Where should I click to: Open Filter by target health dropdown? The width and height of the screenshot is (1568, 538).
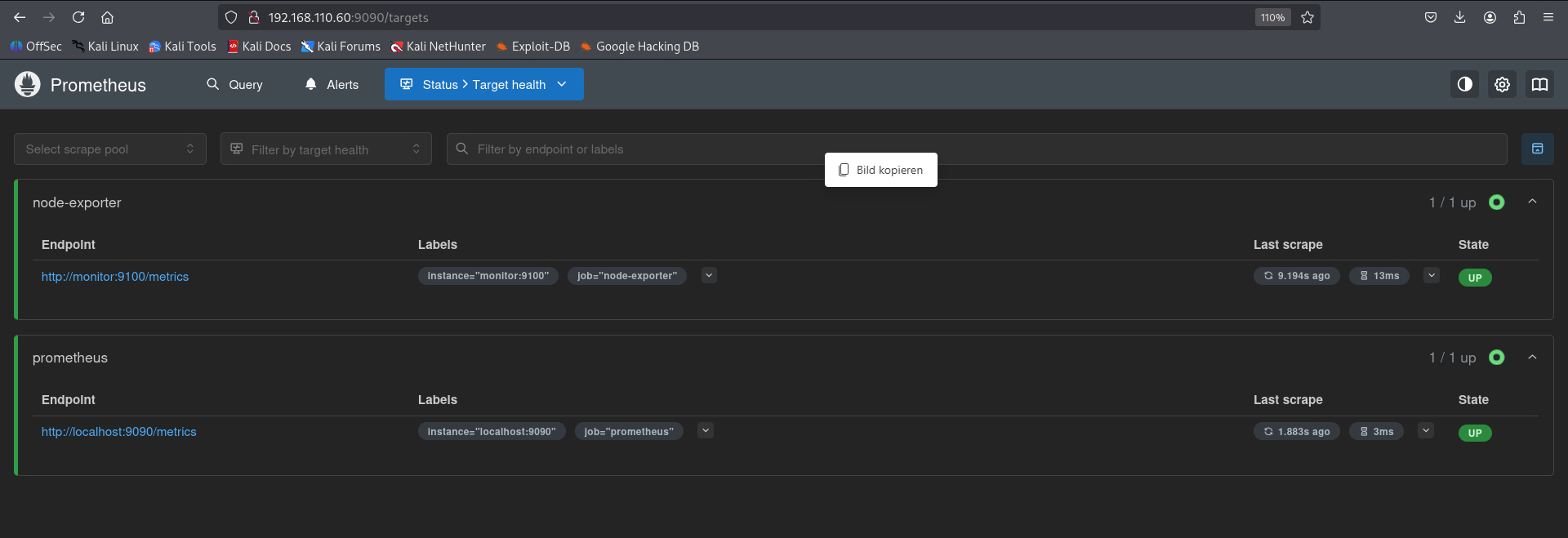pyautogui.click(x=325, y=149)
